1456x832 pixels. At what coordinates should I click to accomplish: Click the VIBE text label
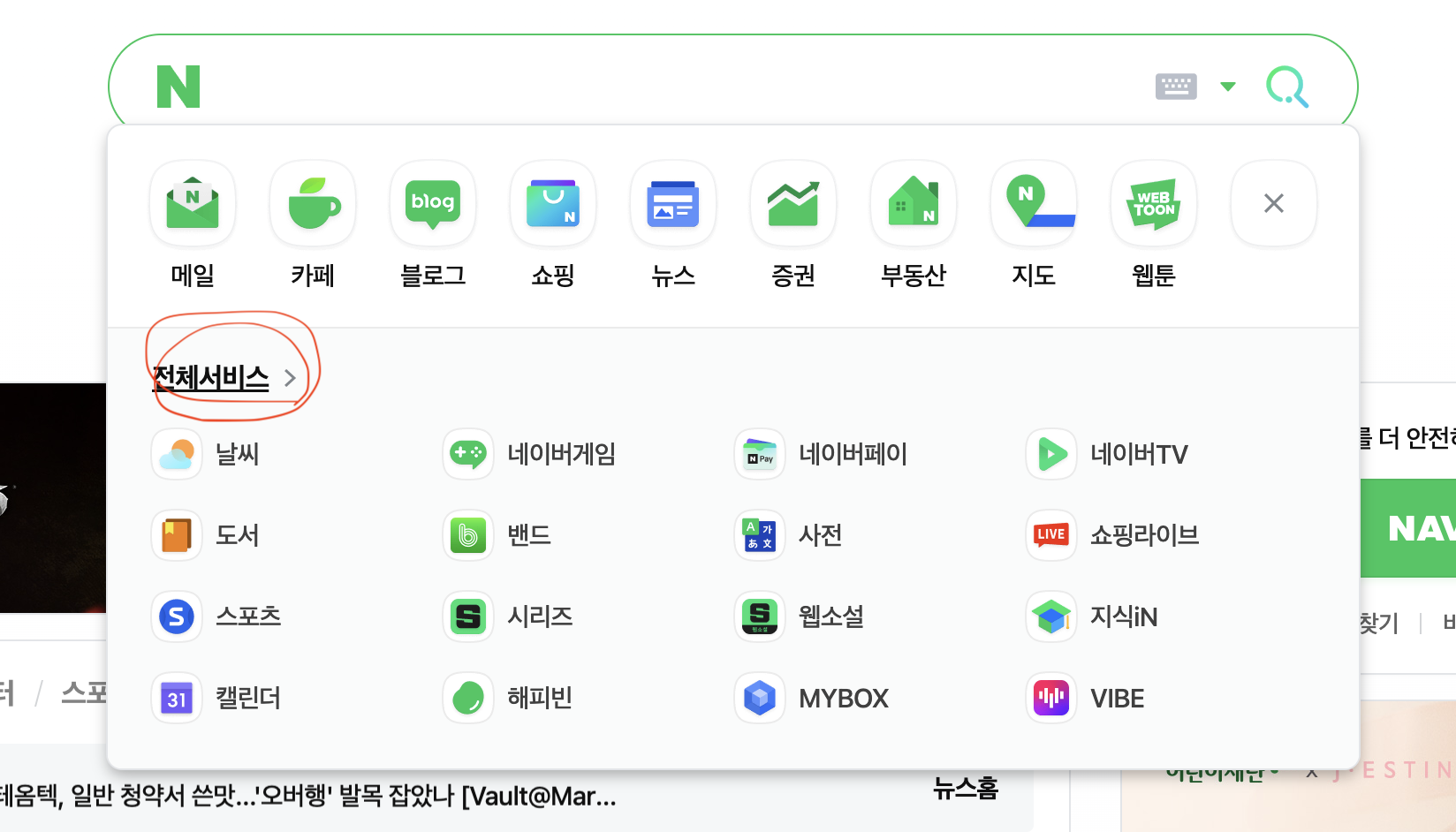(x=1118, y=698)
